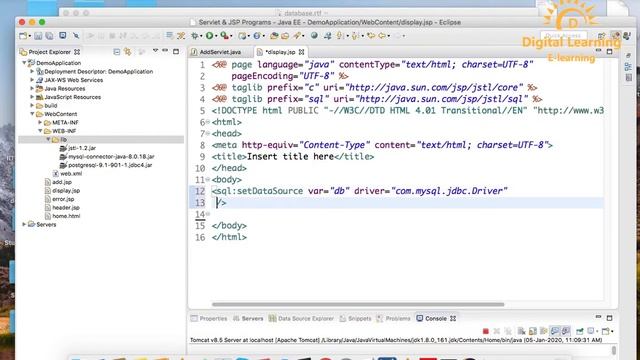Switch to the Properties tab
The image size is (640, 360).
tap(209, 318)
